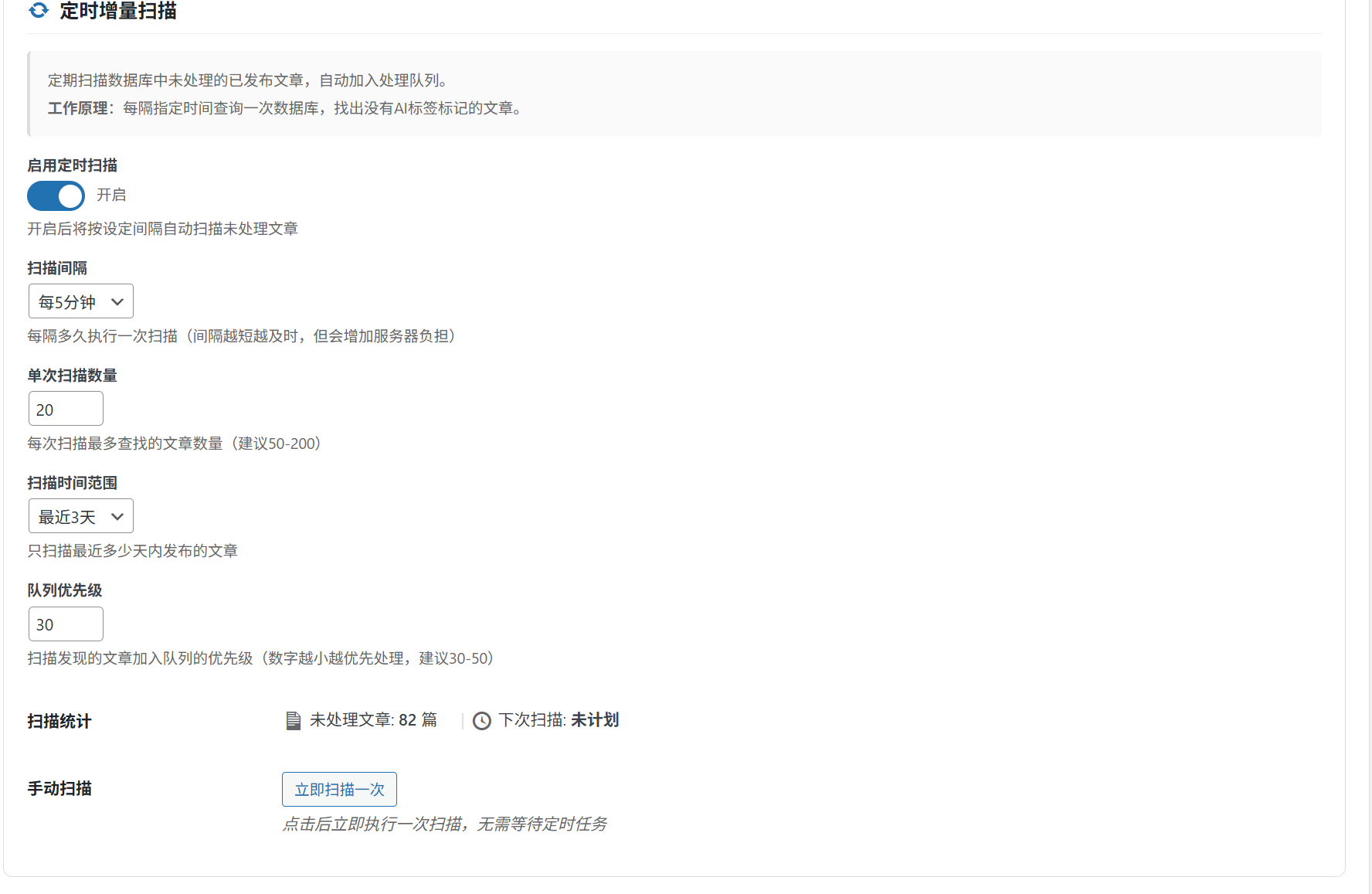Click the 定时增量扫描 page title
The width and height of the screenshot is (1372, 894).
point(116,12)
